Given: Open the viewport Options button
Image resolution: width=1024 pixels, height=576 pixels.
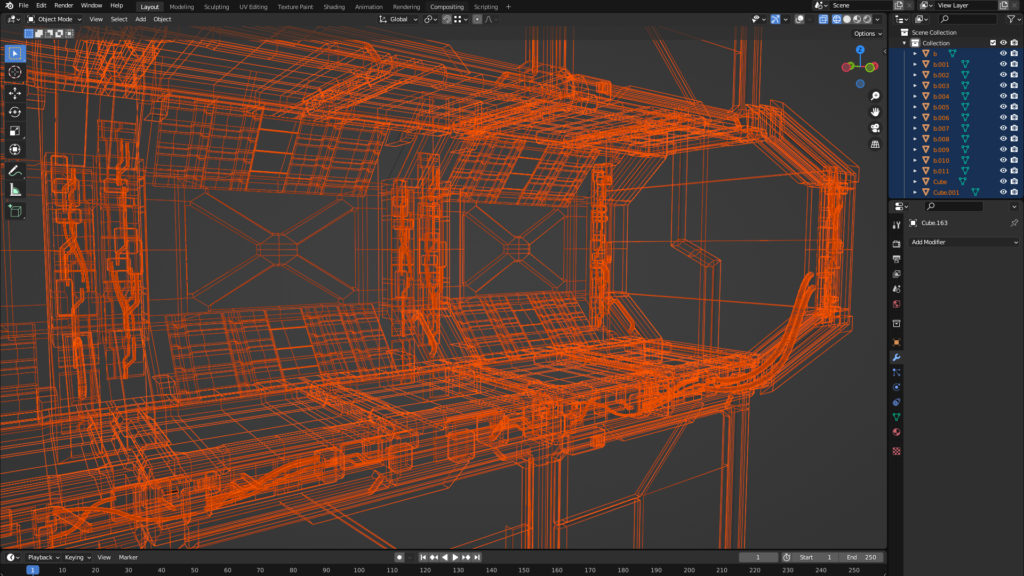Looking at the screenshot, I should [x=867, y=33].
